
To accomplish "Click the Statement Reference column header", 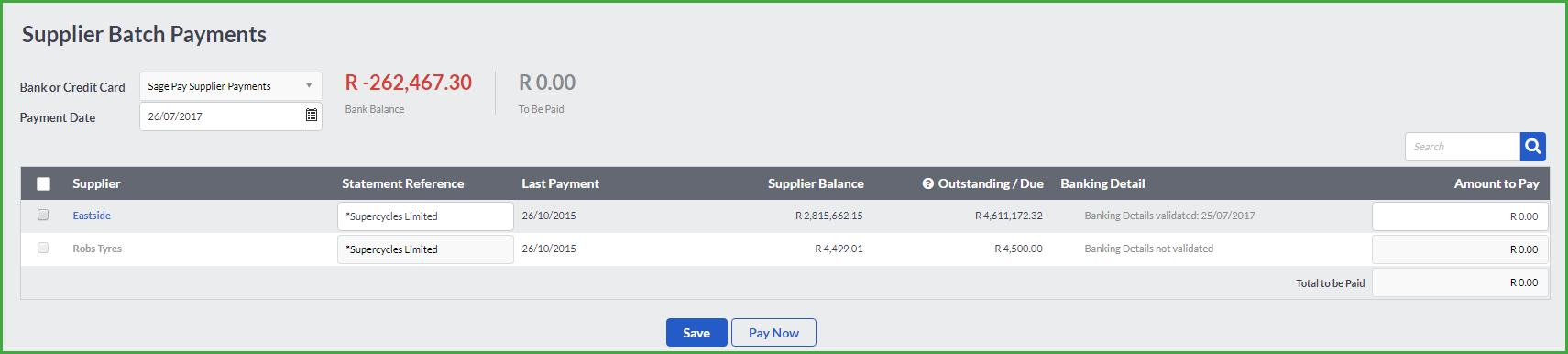I will point(403,183).
